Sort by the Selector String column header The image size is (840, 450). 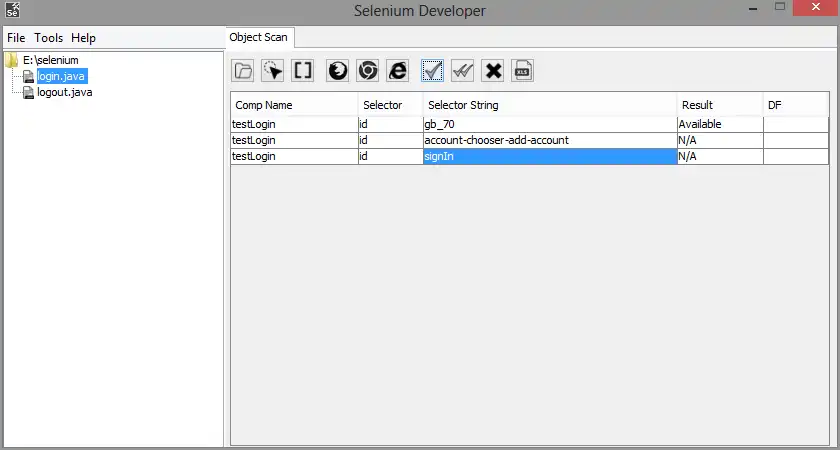coord(550,105)
